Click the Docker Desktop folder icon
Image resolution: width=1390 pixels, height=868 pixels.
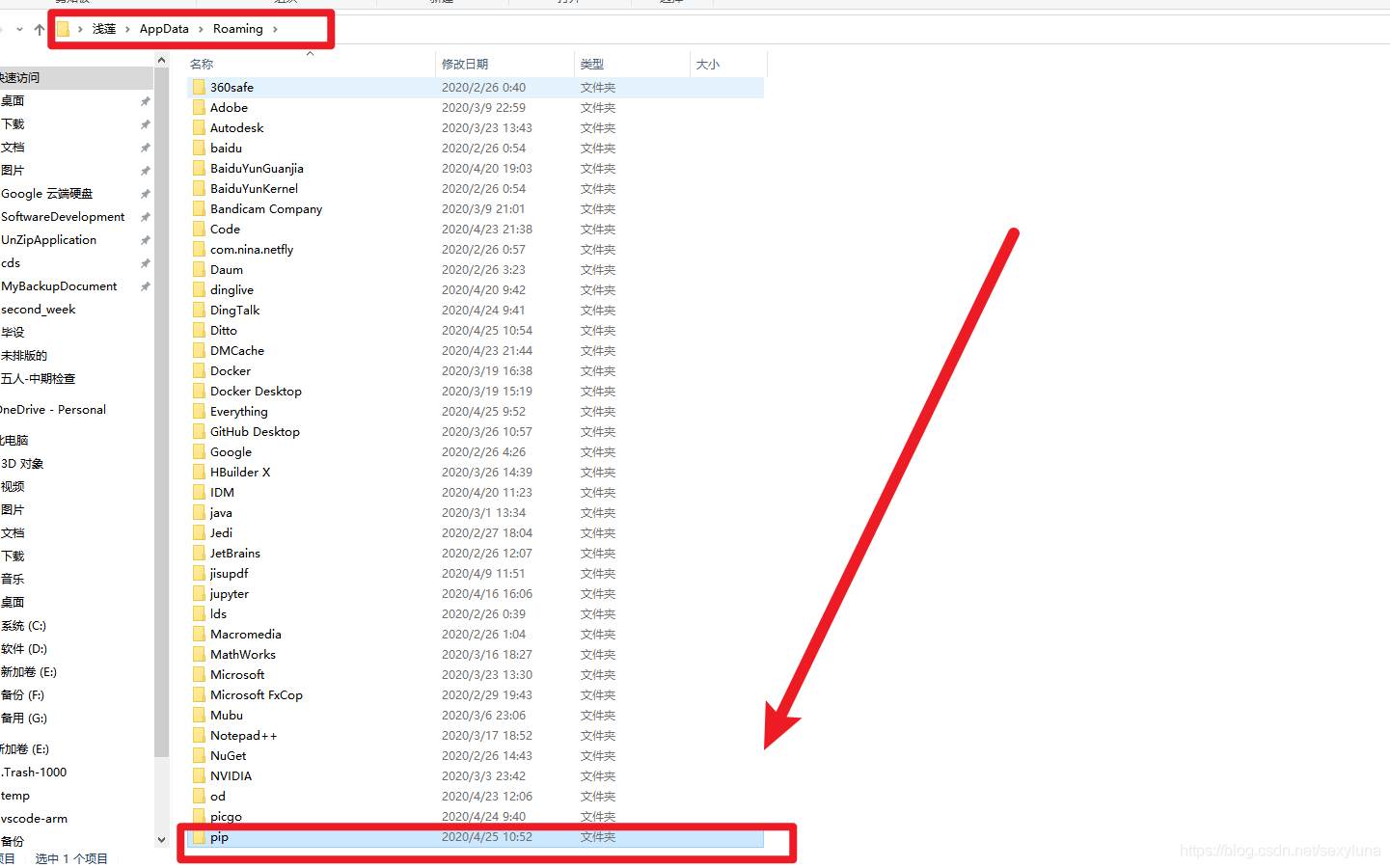[199, 392]
